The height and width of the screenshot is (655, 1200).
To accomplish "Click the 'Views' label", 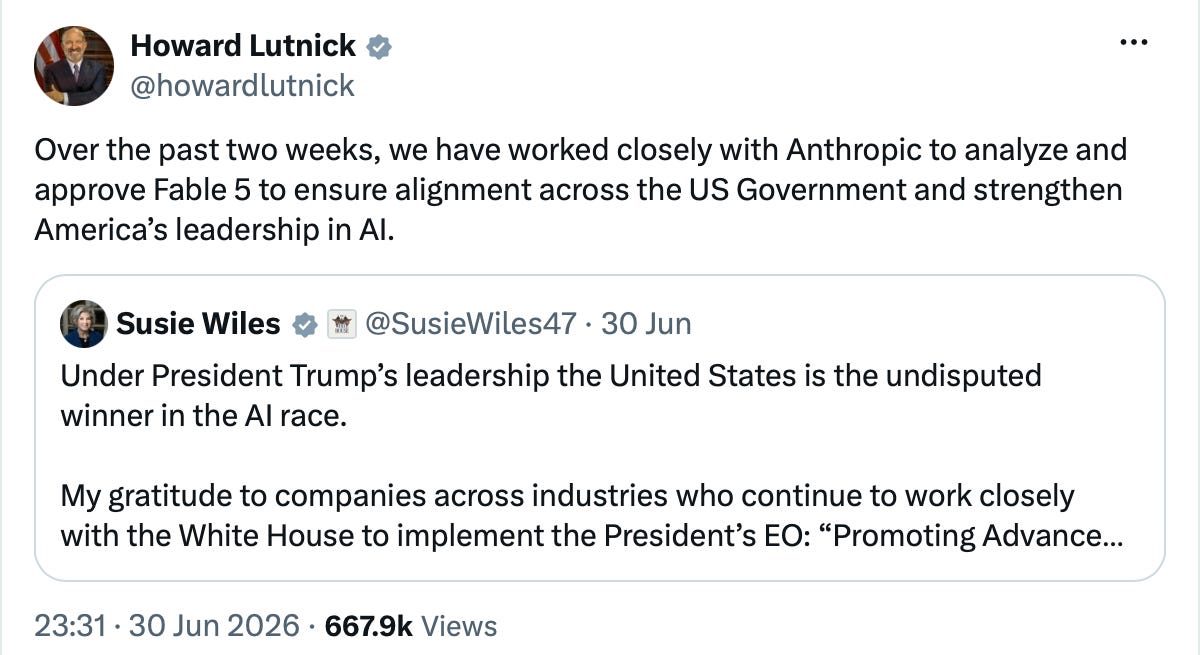I will (459, 626).
